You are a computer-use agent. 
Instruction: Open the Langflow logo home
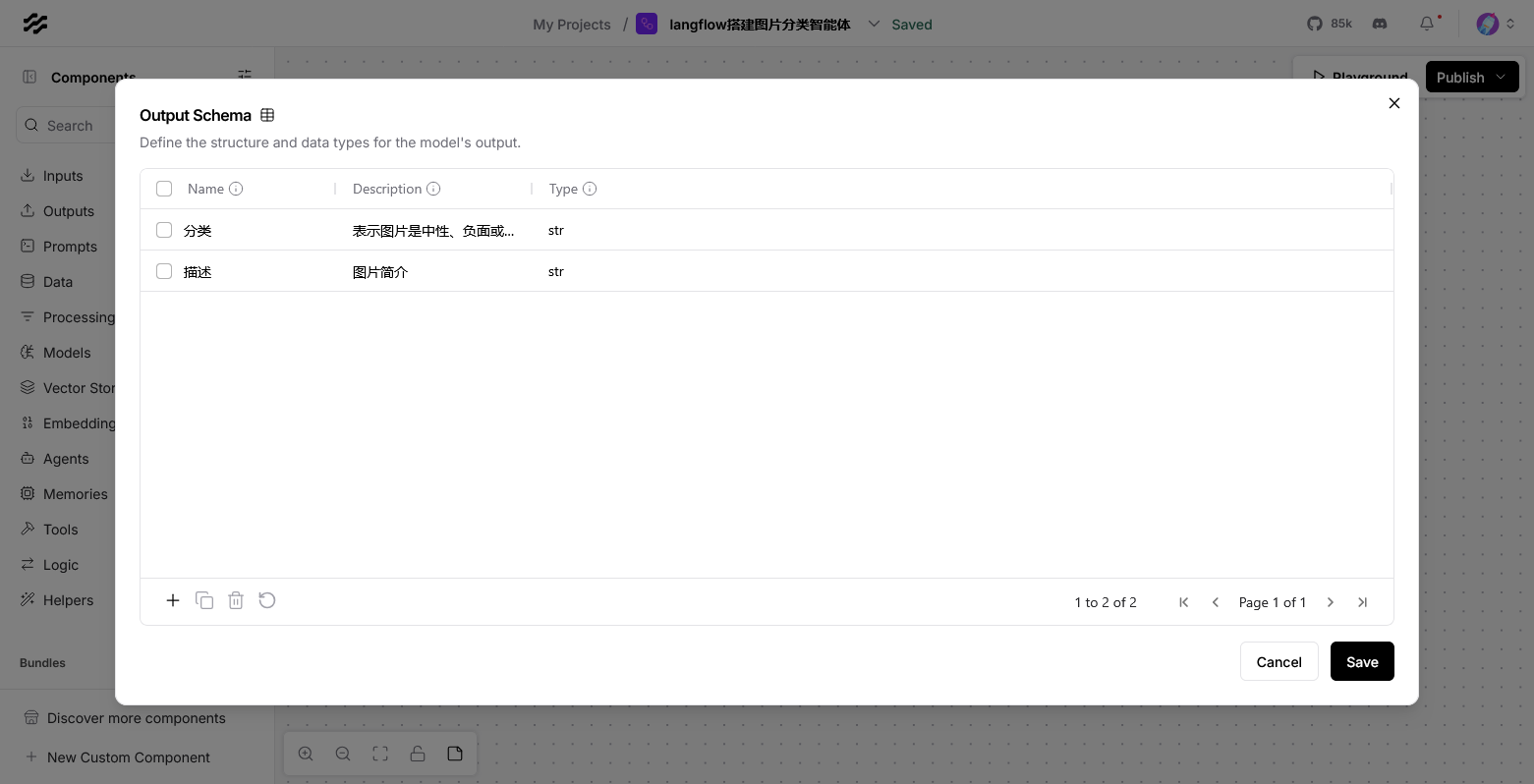click(35, 24)
